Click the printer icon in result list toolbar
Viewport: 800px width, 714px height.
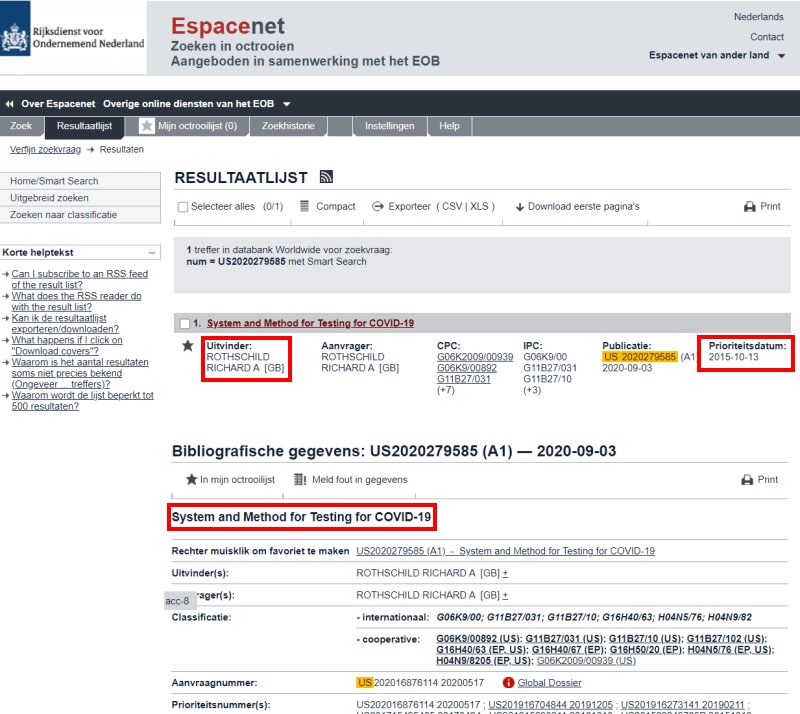click(x=749, y=206)
